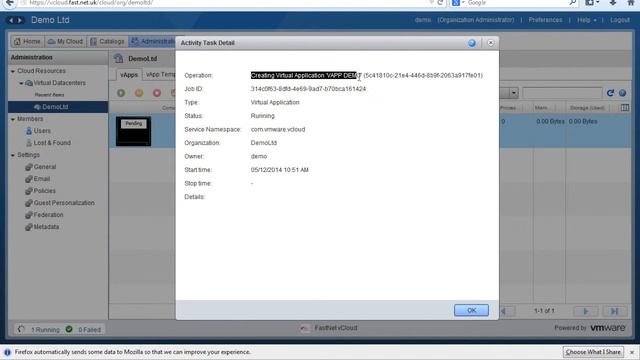Open the Administration tab

153,42
